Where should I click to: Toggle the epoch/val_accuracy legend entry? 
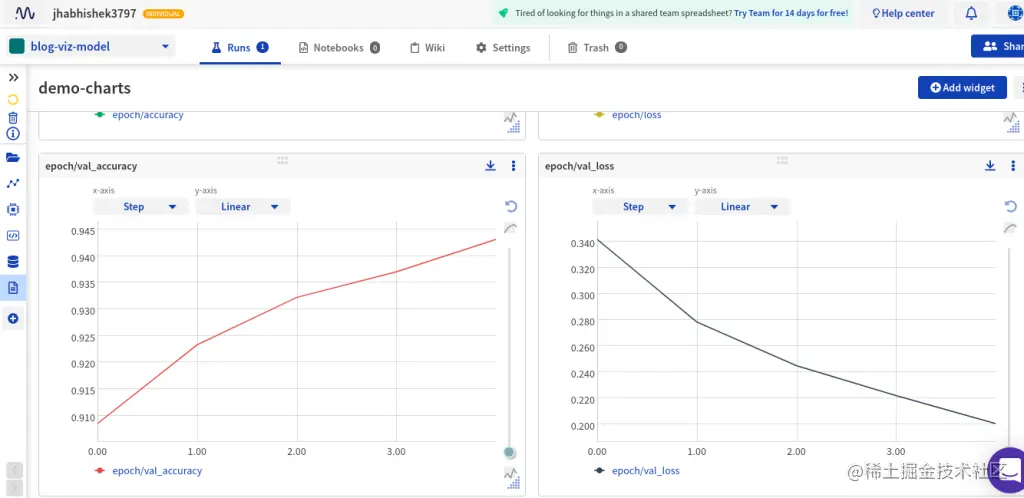(148, 471)
